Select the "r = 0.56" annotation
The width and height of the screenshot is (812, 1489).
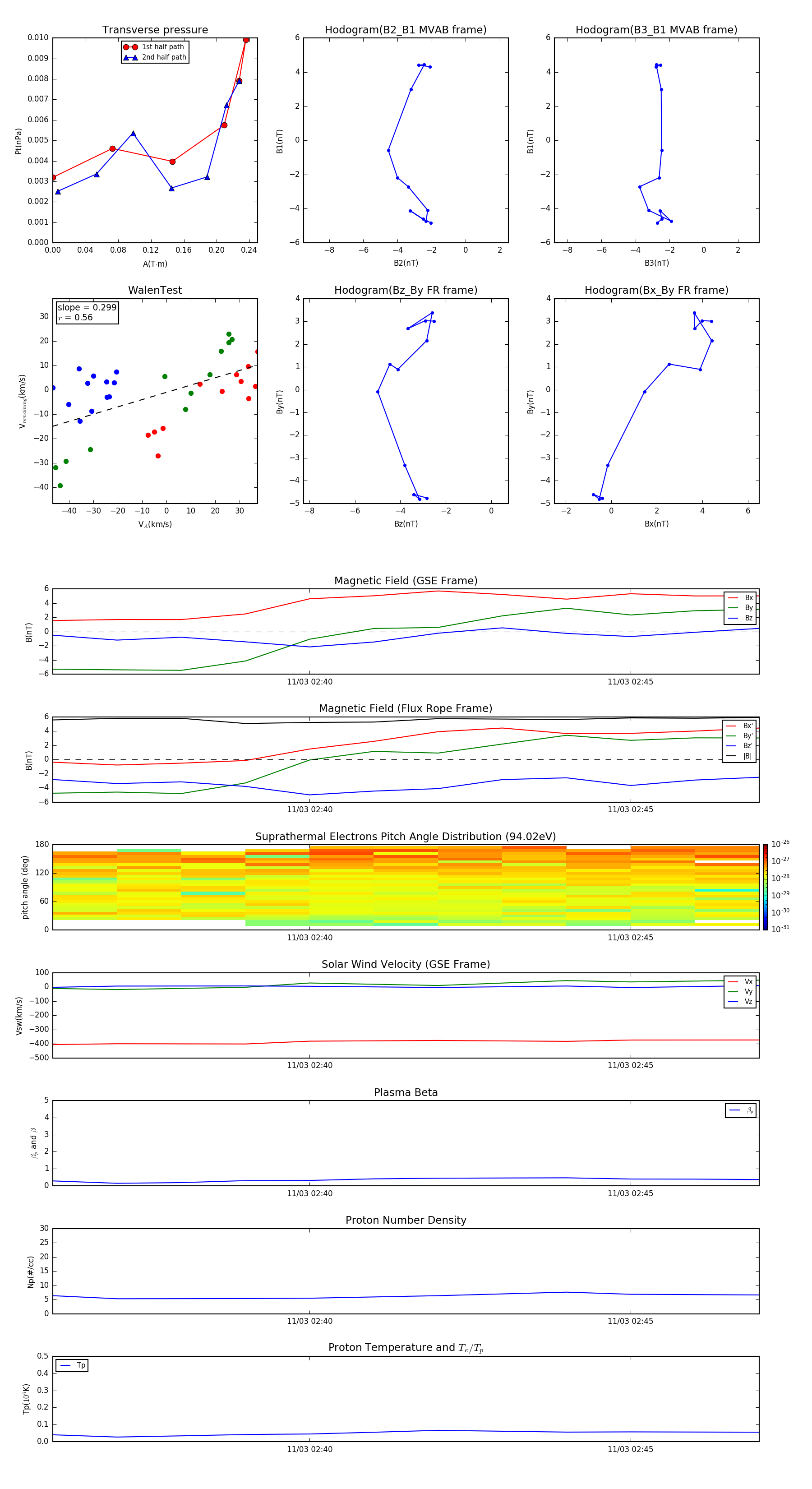pos(75,317)
